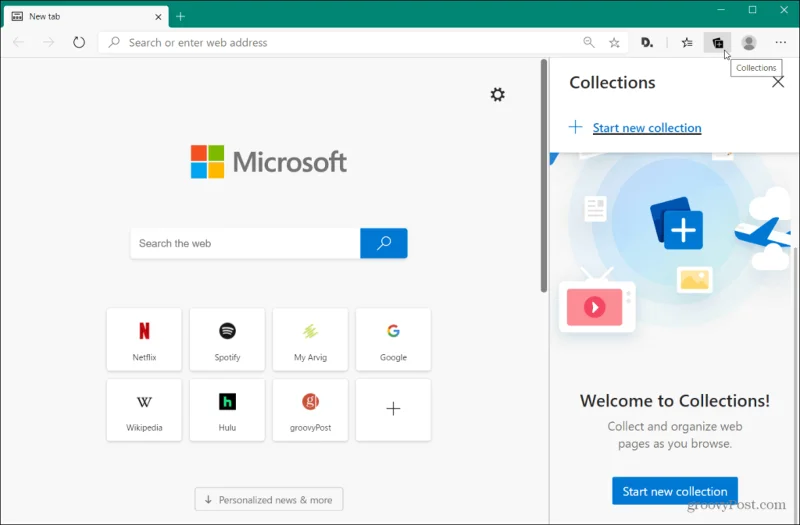Viewport: 800px width, 525px height.
Task: Click the blue Start new collection button
Action: coord(675,491)
